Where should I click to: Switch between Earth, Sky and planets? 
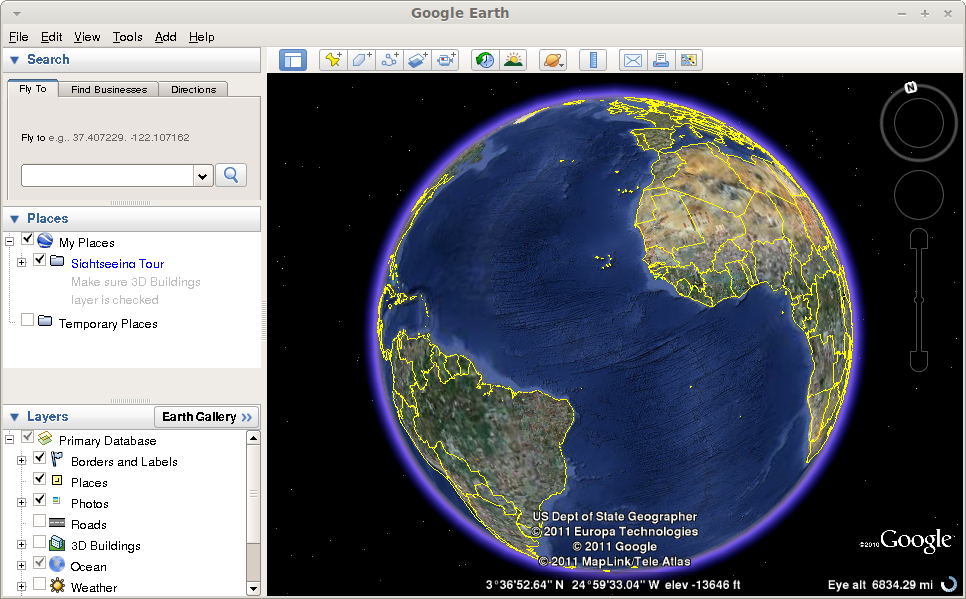(553, 60)
